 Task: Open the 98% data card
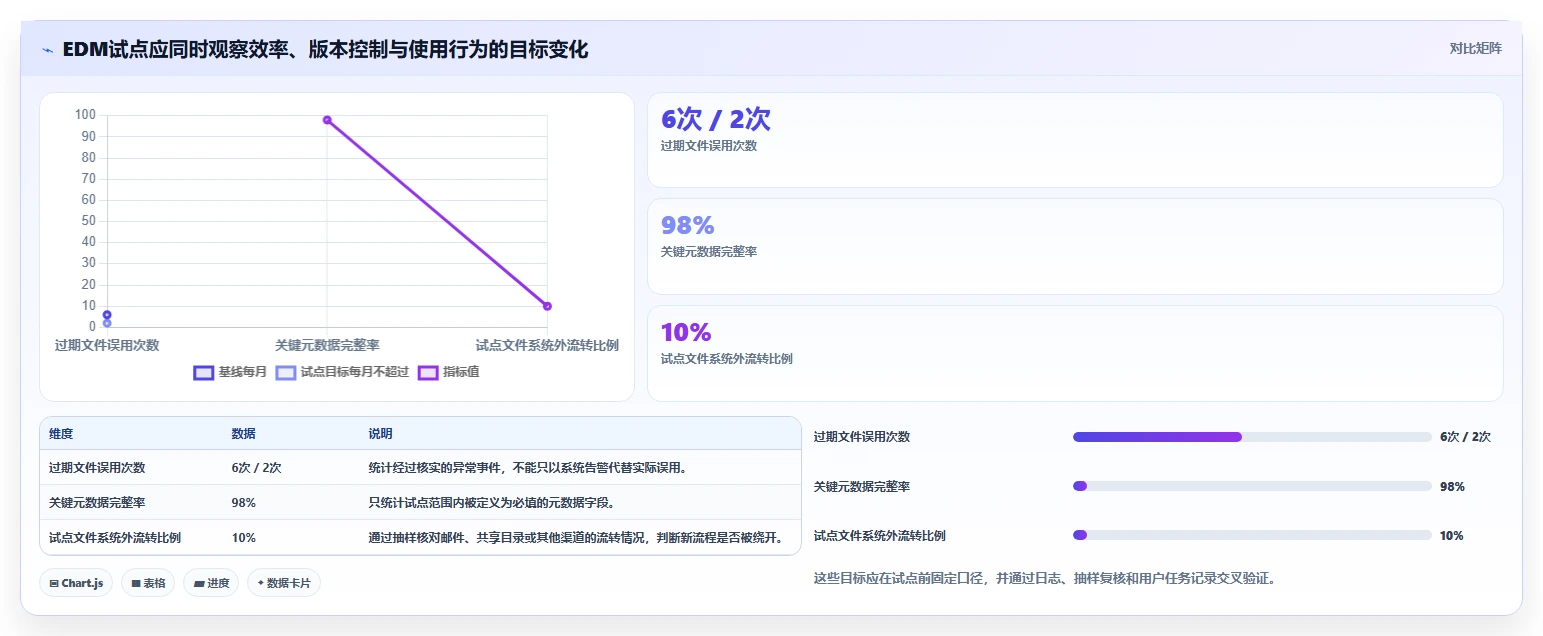pyautogui.click(x=1075, y=246)
